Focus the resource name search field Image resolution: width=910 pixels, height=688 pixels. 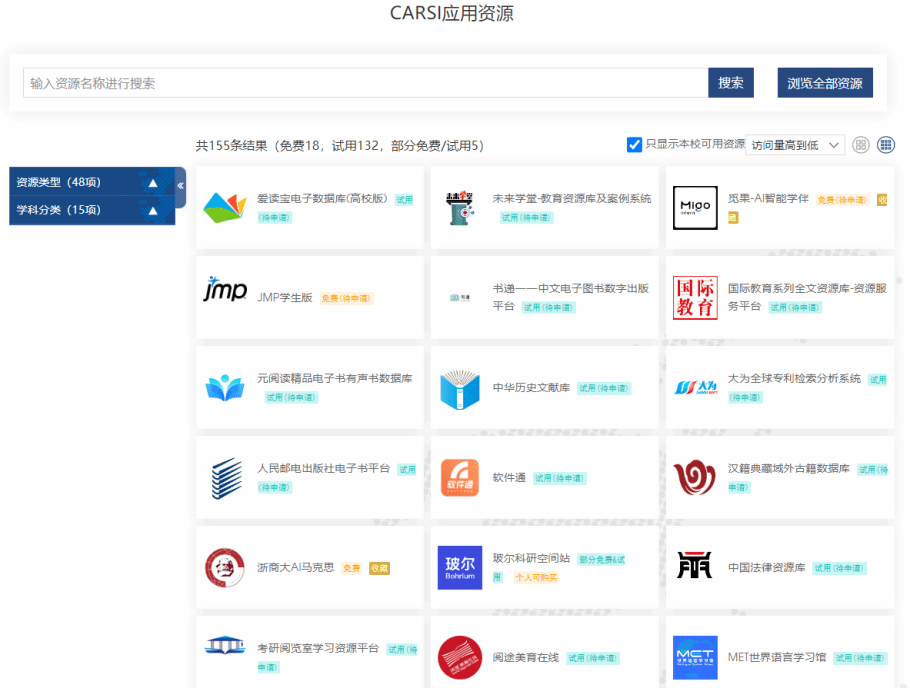click(365, 83)
